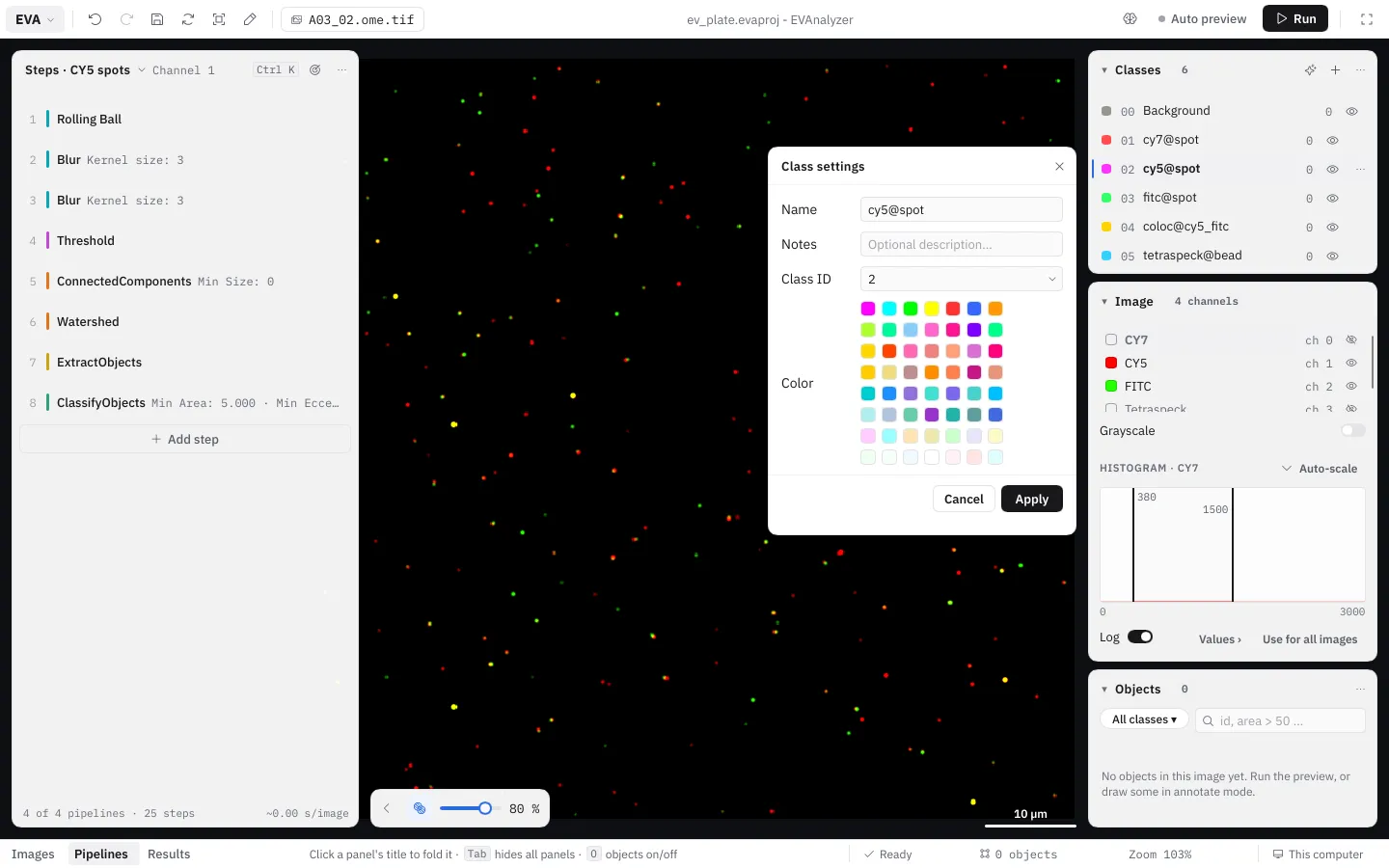Activate the pencil annotate tool
Viewport: 1389px width, 868px height.
pos(250,19)
